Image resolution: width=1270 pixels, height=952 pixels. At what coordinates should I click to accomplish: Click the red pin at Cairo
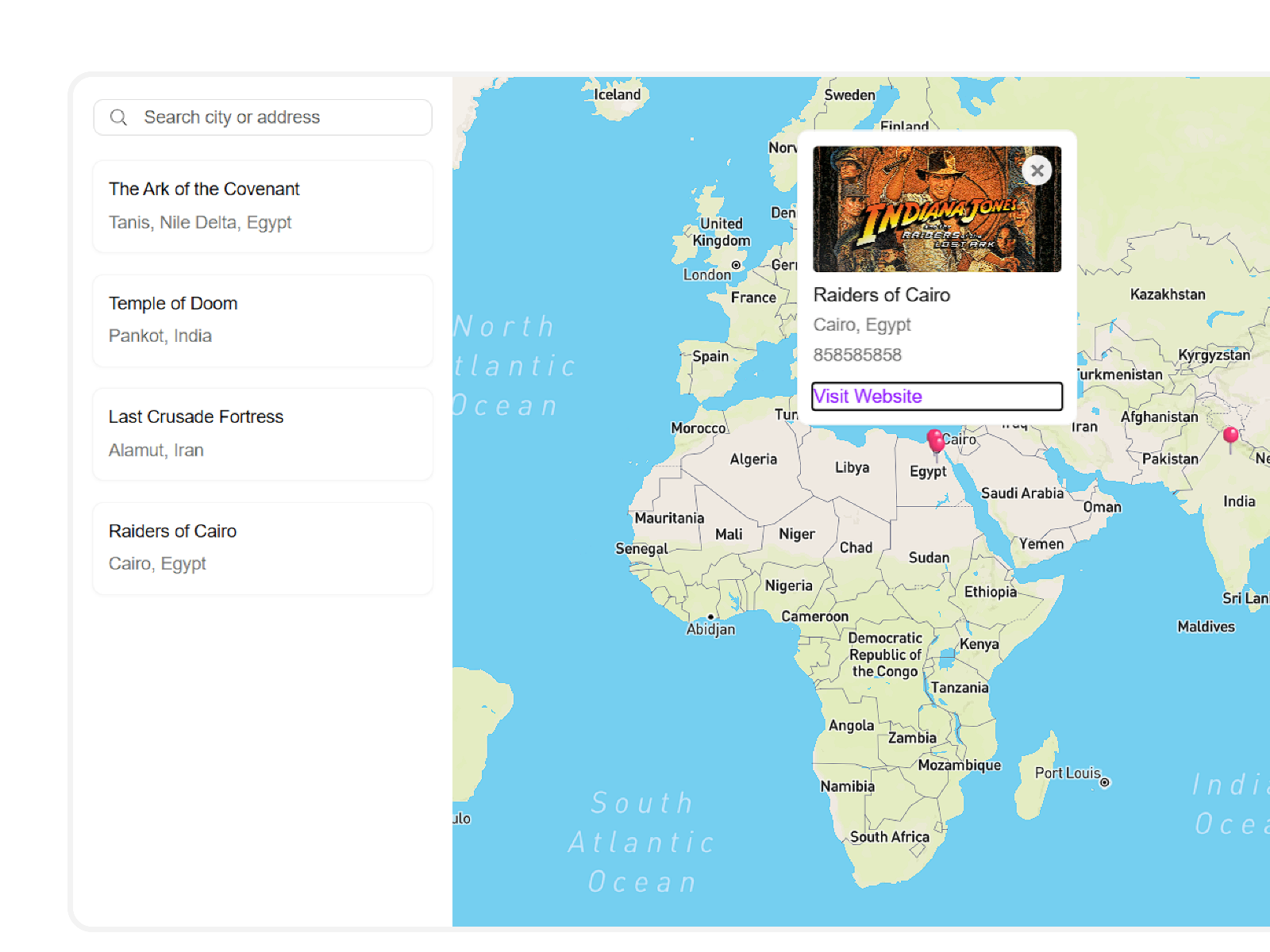coord(936,441)
